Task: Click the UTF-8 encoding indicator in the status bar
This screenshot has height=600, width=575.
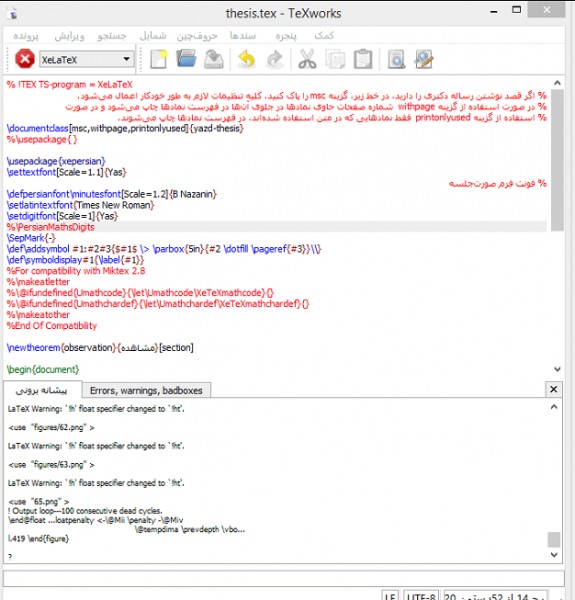Action: coord(421,596)
